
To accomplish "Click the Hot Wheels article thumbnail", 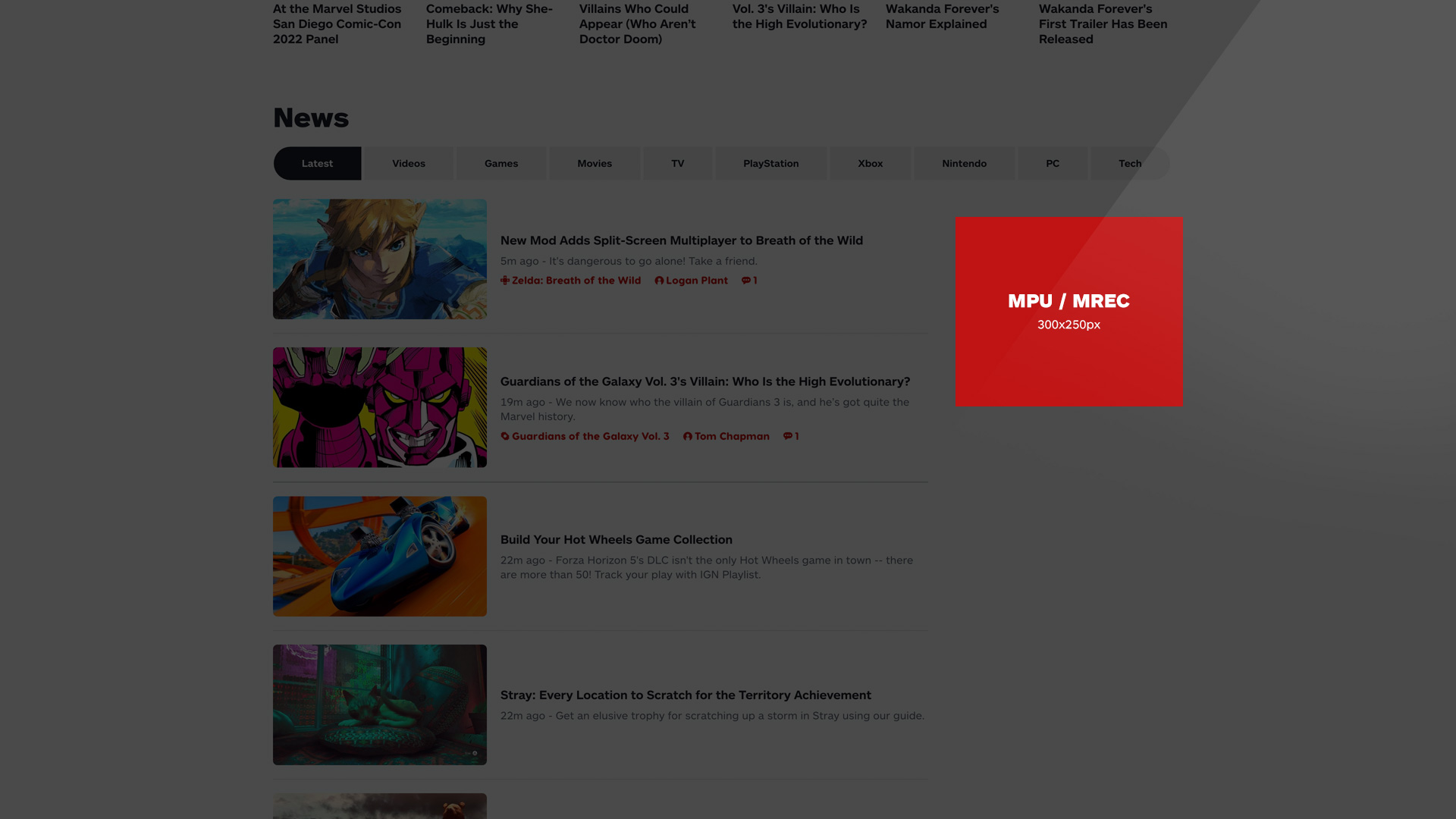I will click(379, 556).
